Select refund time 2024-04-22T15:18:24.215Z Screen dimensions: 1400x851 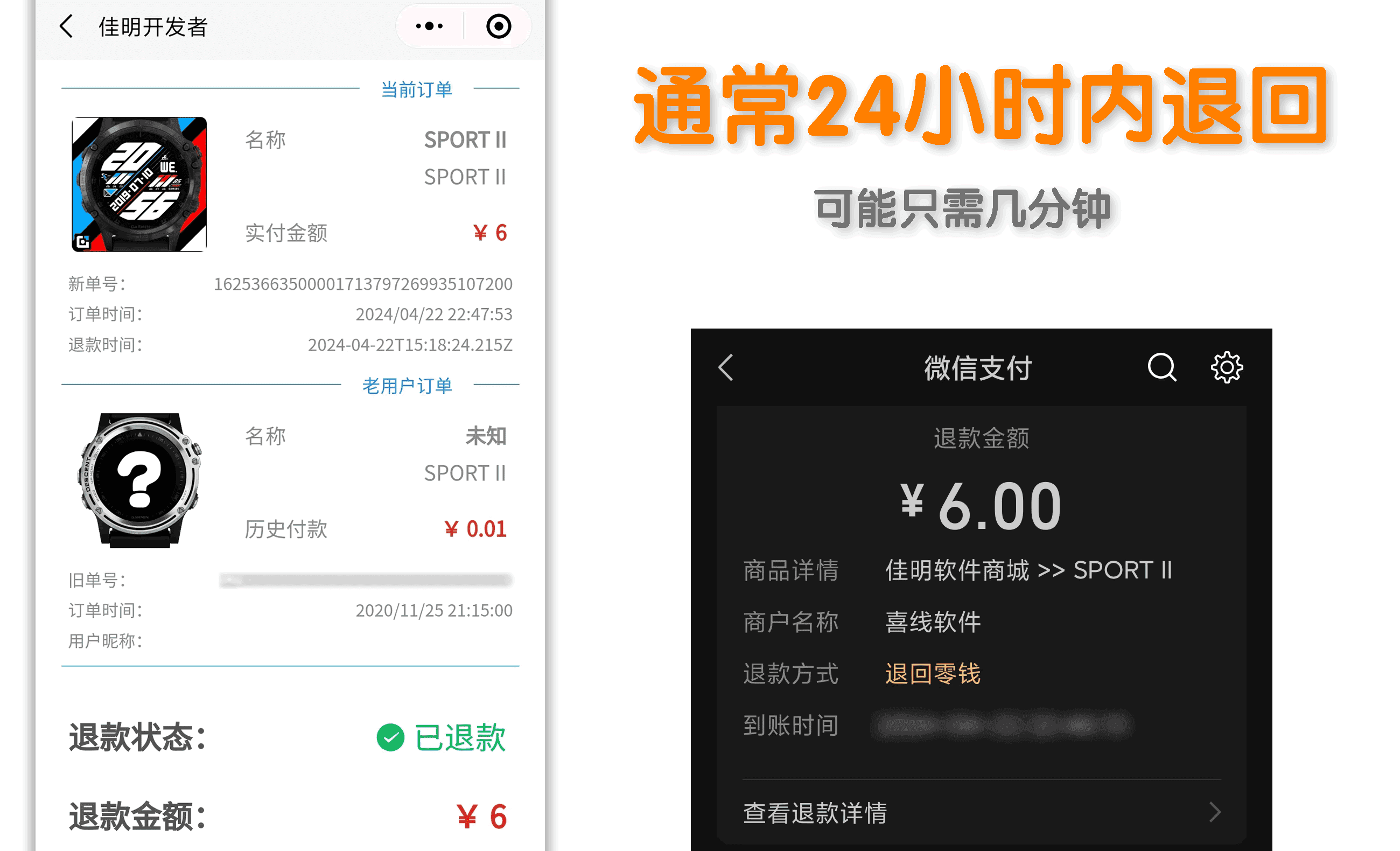pos(410,345)
